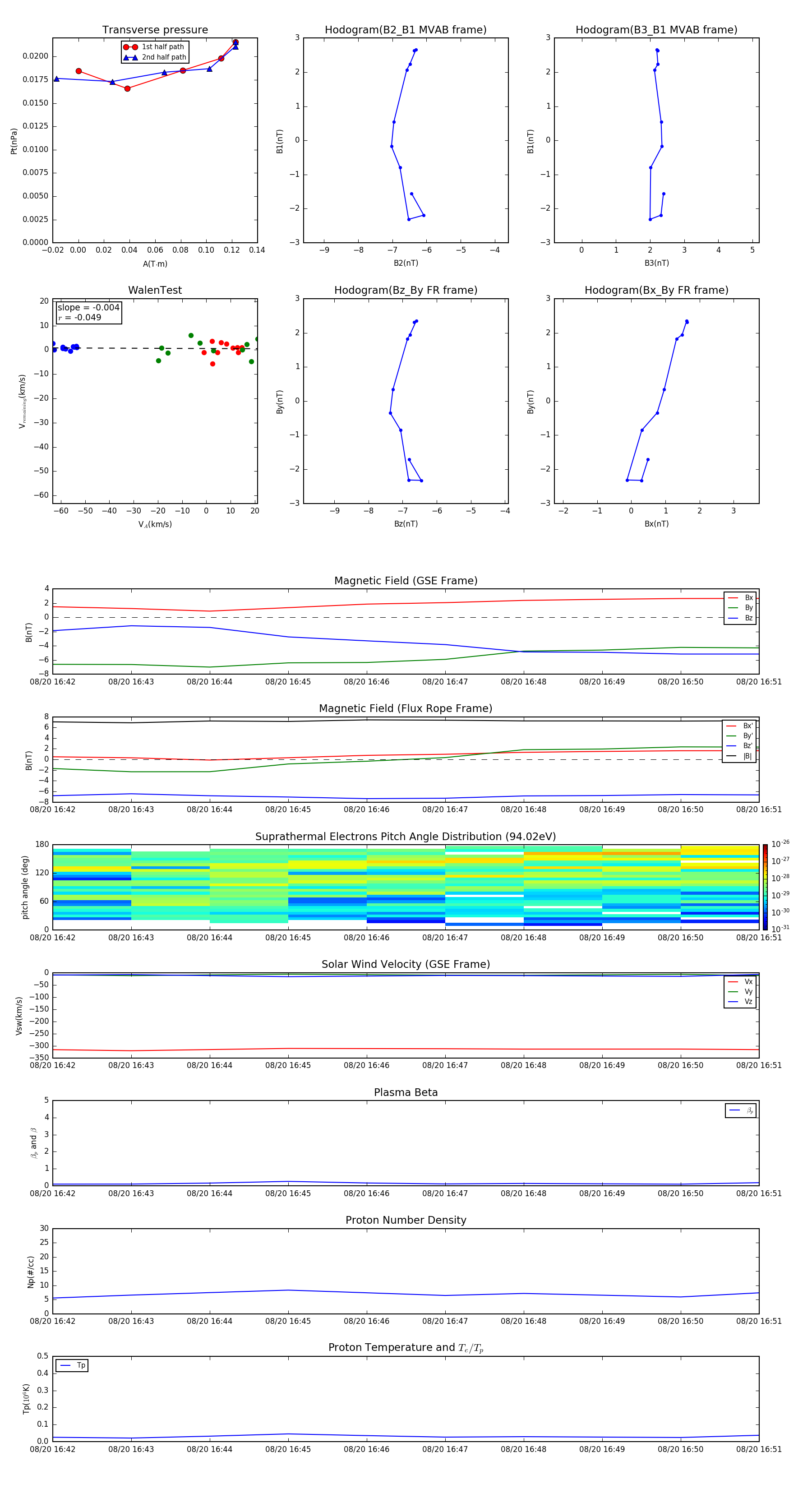This screenshot has height=1489, width=812.
Task: Click the leftmost blue triangle in Transverse pressure plot
Action: click(x=56, y=79)
